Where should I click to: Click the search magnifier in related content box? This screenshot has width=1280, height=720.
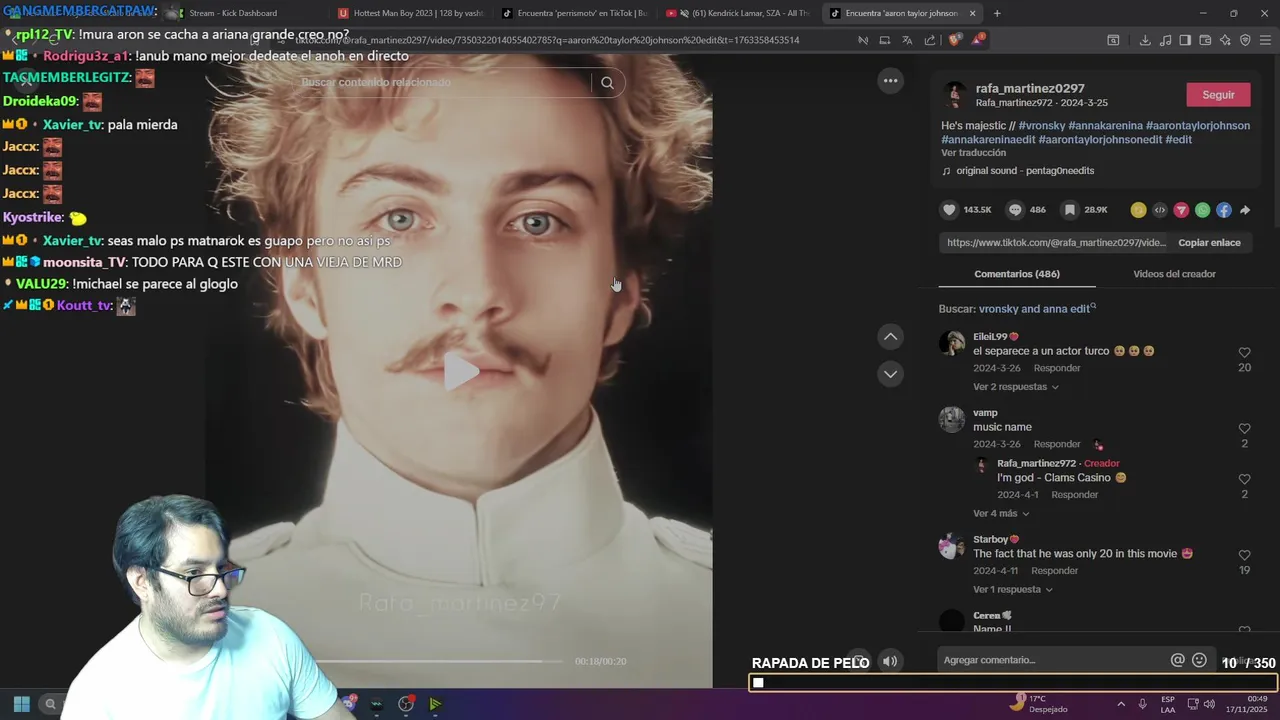[x=607, y=83]
